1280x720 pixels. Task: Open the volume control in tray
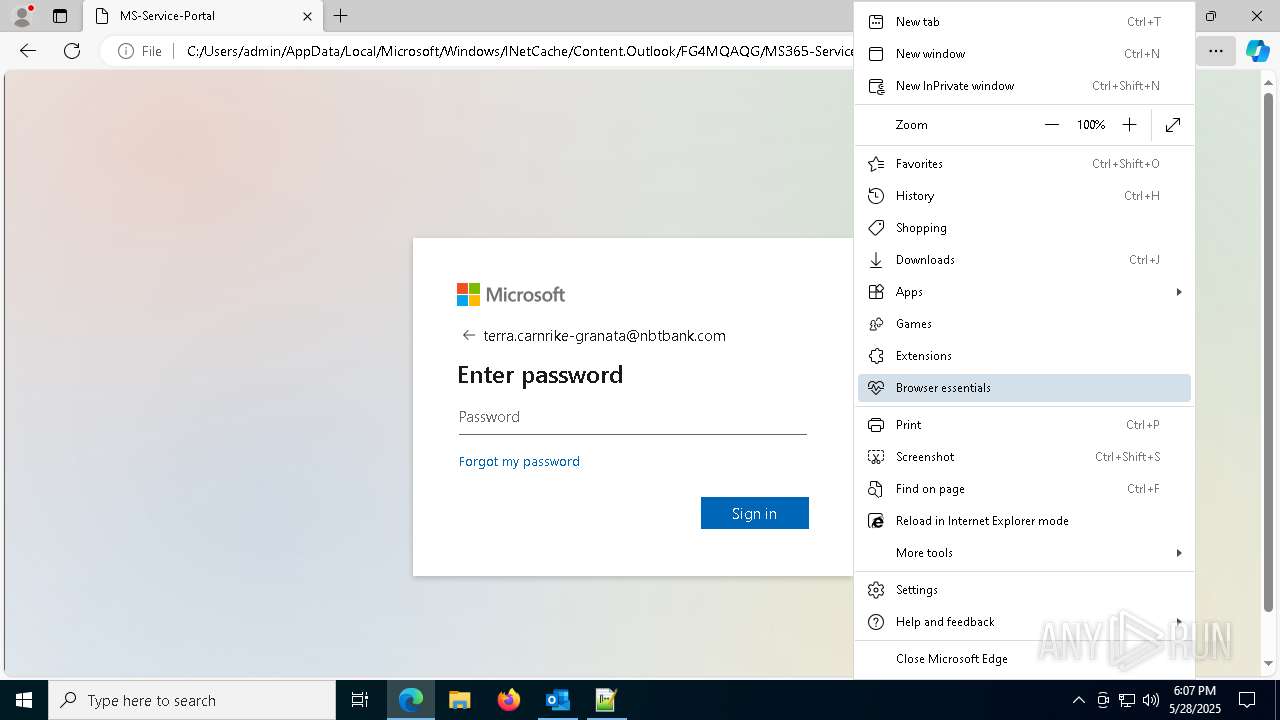(1151, 700)
